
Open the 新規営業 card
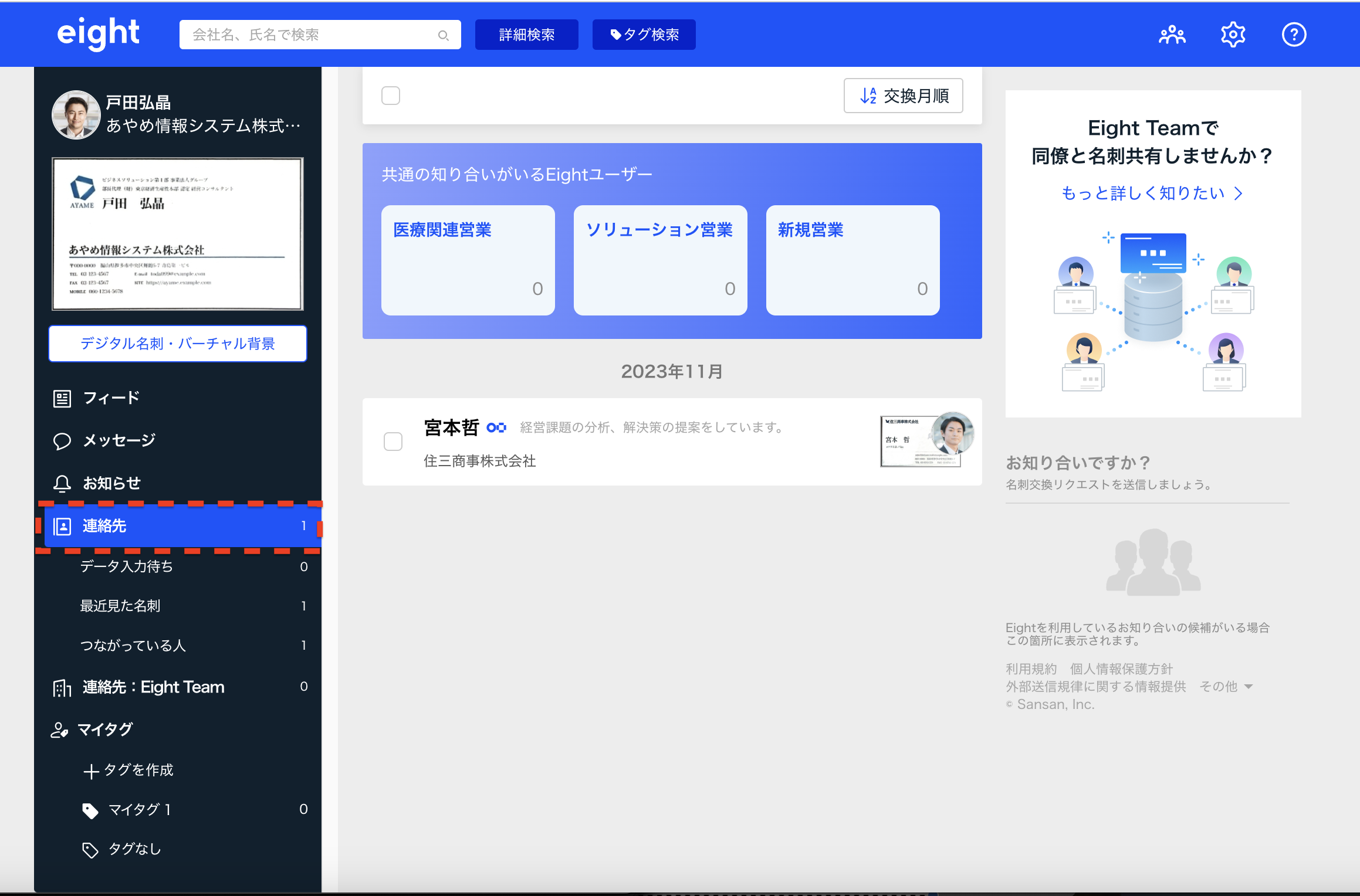coord(853,260)
